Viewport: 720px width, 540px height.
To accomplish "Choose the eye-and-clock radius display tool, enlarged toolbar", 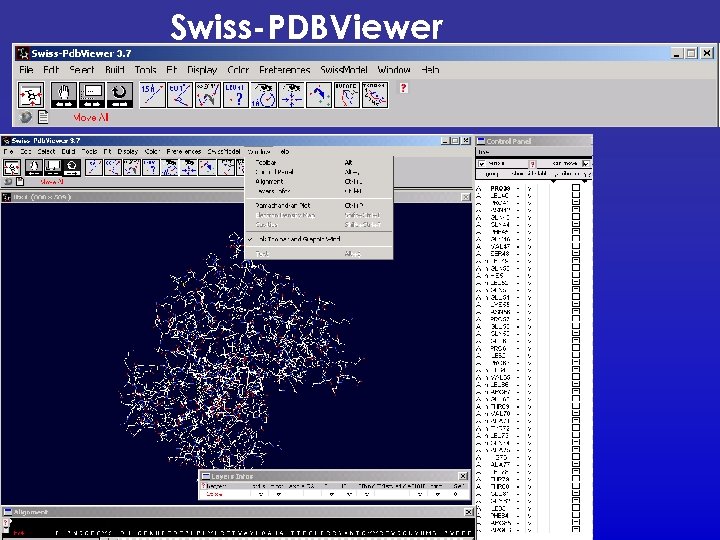I will pyautogui.click(x=264, y=95).
